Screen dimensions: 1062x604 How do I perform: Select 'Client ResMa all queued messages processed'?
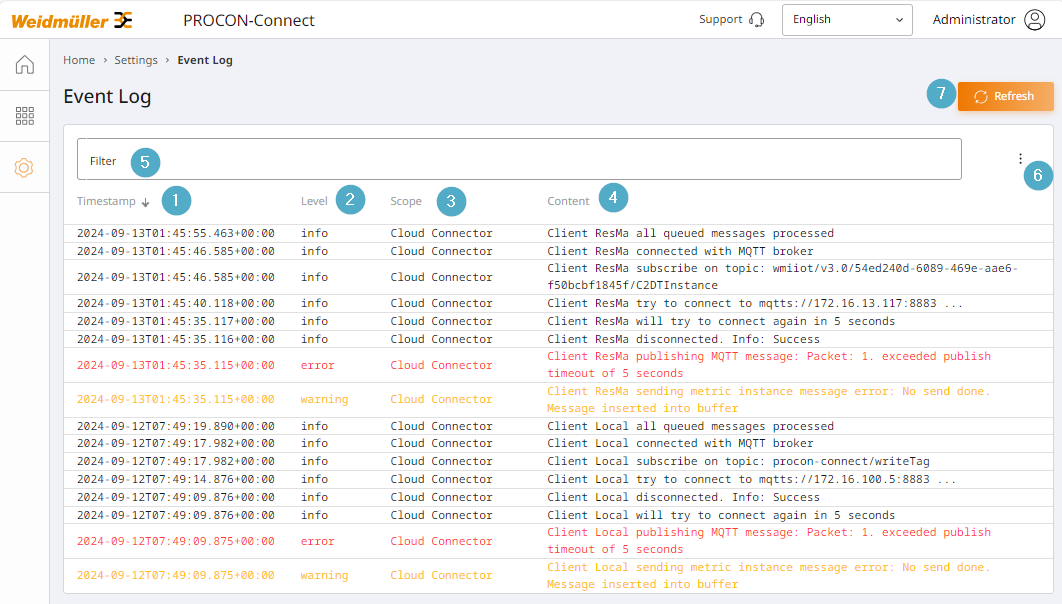tap(690, 233)
